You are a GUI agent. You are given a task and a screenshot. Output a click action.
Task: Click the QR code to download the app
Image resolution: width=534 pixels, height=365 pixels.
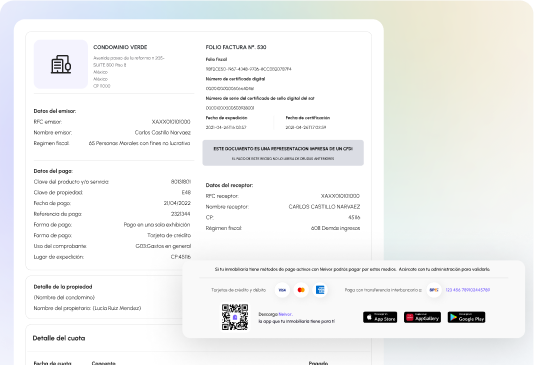235,317
